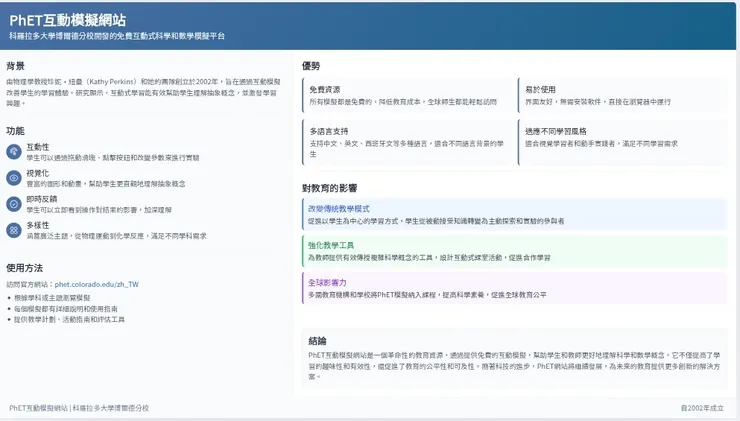Screen dimensions: 740x421
Task: Click the '自2002年成立' footer text
Action: tap(702, 408)
